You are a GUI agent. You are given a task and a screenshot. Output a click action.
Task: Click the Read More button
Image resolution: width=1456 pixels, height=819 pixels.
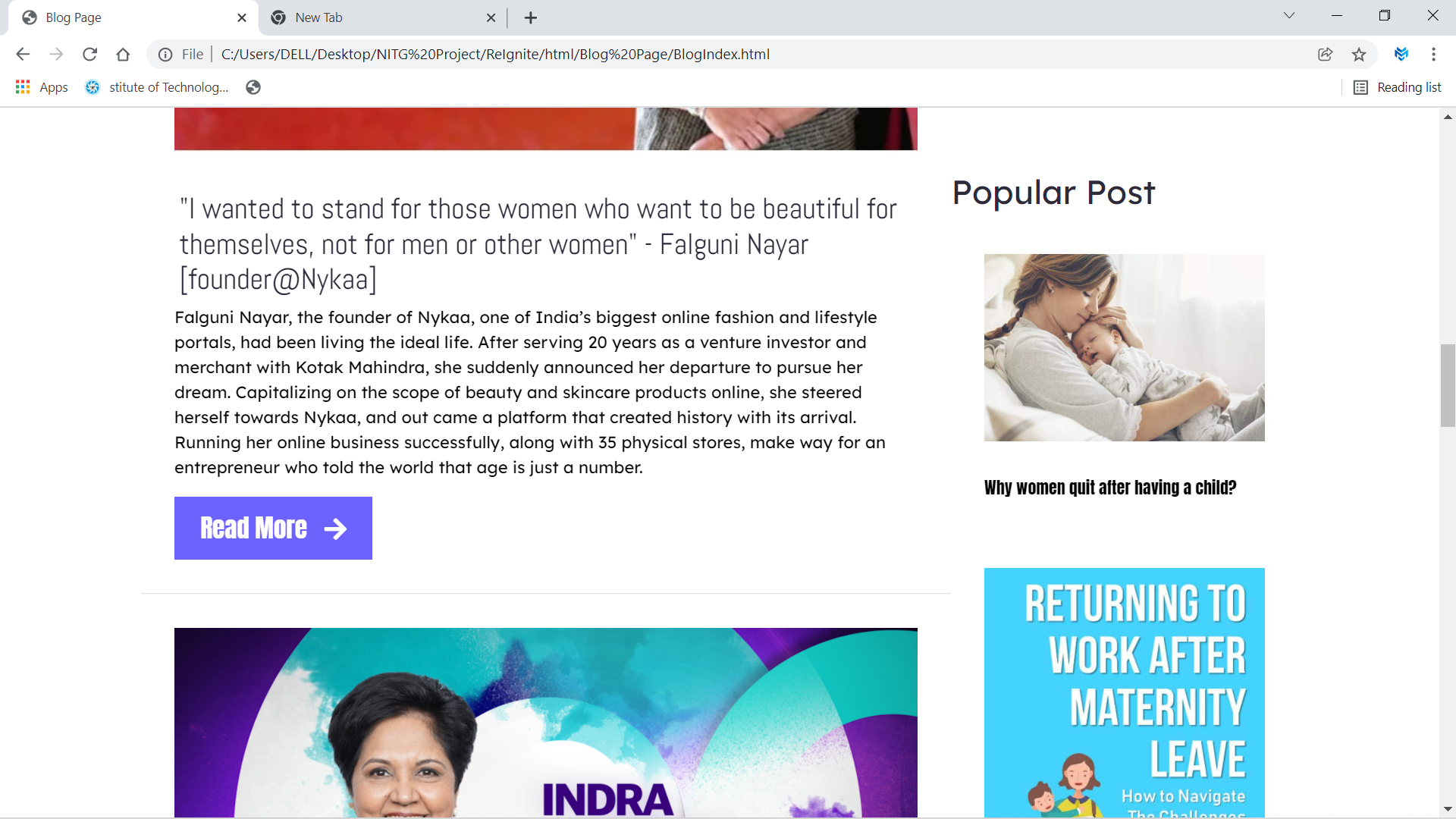click(x=273, y=528)
